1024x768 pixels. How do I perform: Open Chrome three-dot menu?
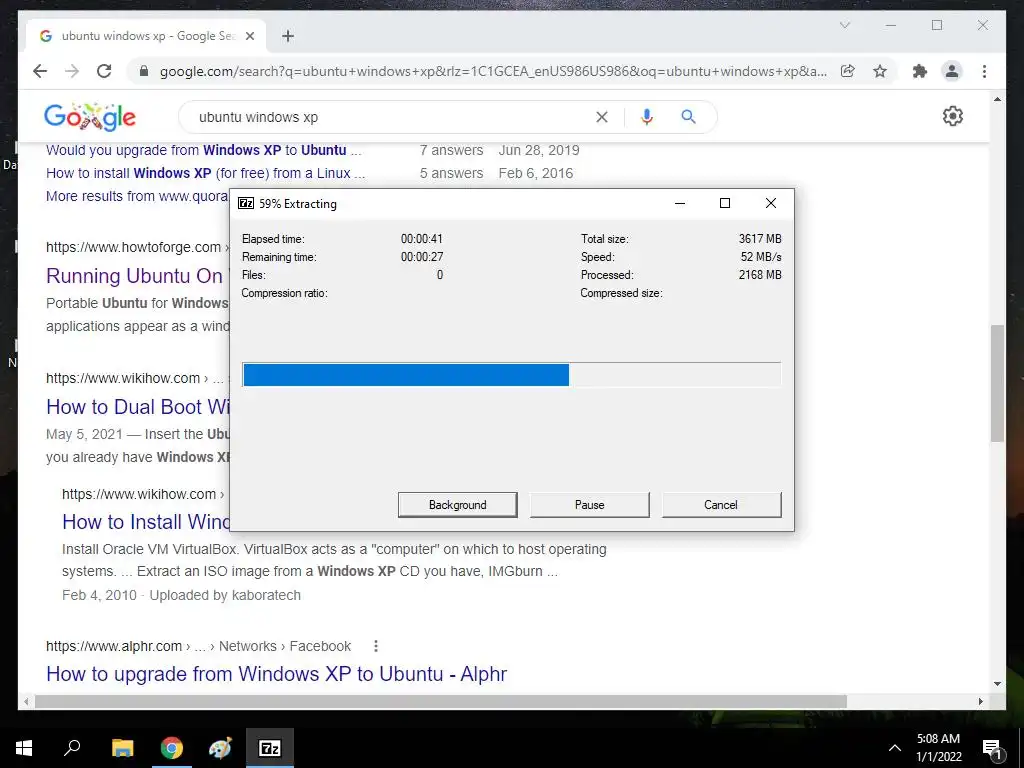pyautogui.click(x=984, y=71)
